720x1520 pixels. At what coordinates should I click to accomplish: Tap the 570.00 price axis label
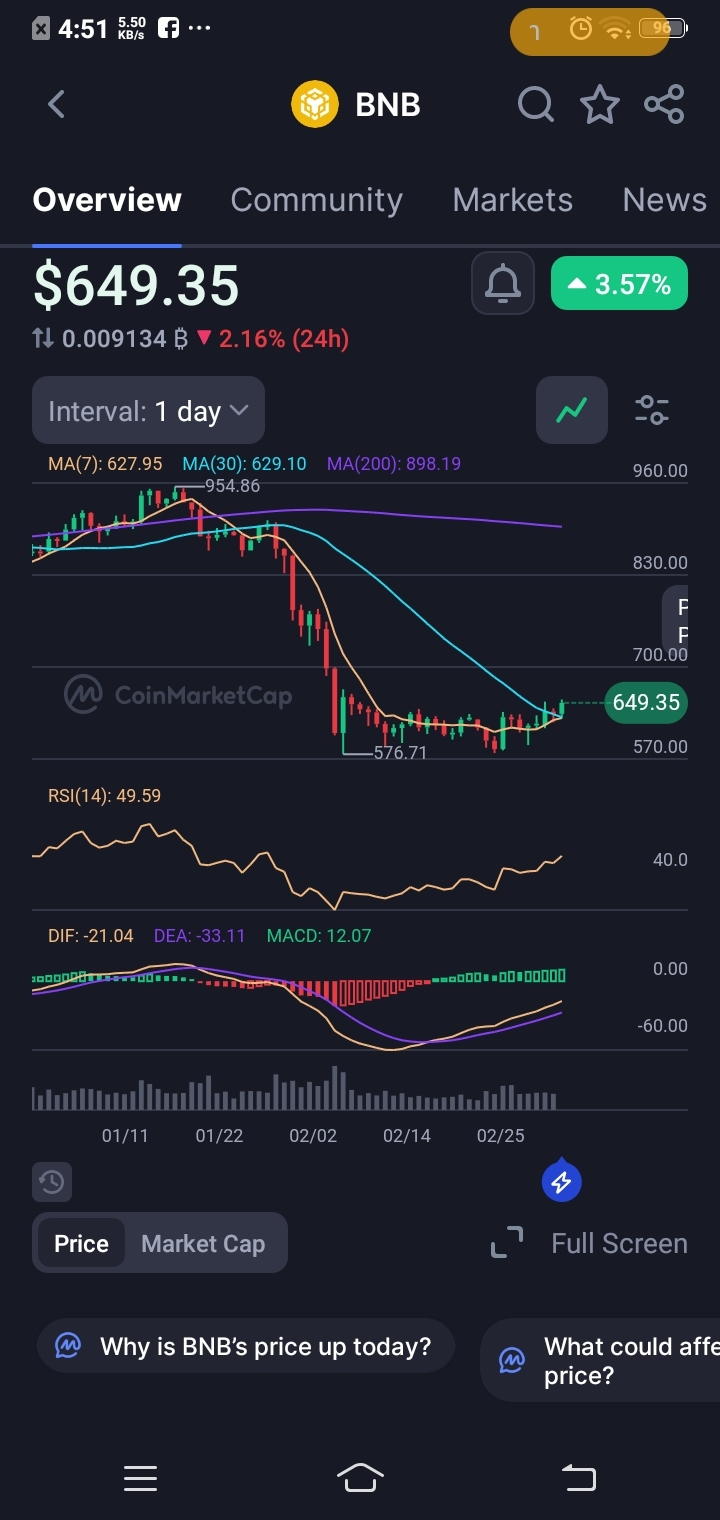tap(660, 747)
